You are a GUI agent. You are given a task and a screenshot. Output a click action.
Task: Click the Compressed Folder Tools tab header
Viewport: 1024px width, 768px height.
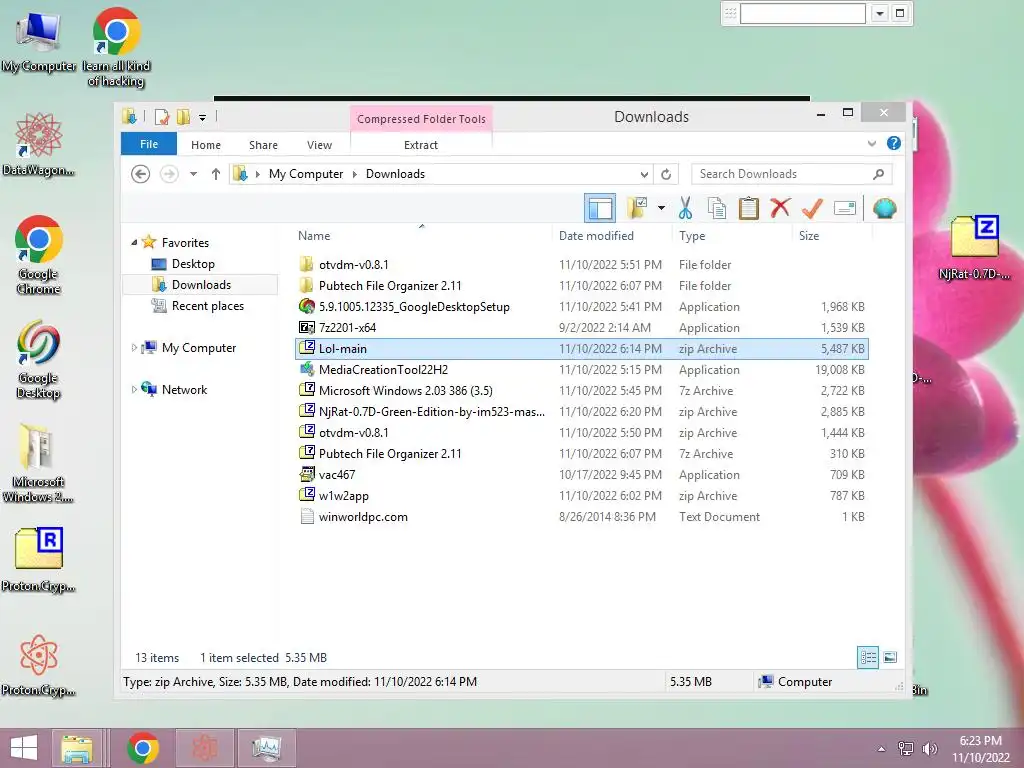point(421,119)
